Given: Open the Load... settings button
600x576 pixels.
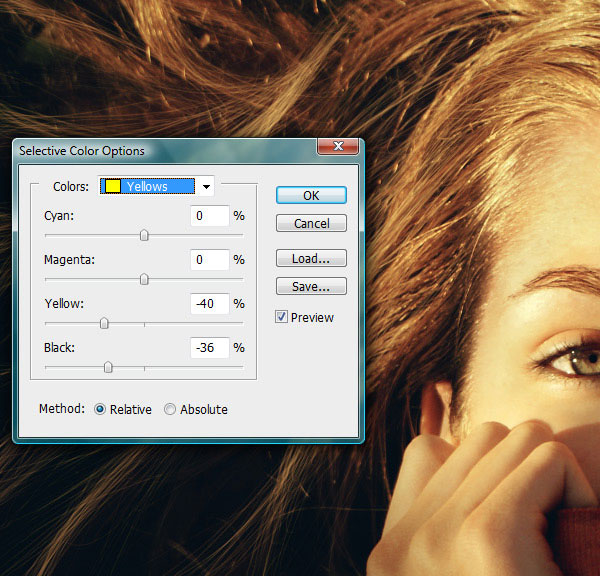Looking at the screenshot, I should [x=311, y=258].
